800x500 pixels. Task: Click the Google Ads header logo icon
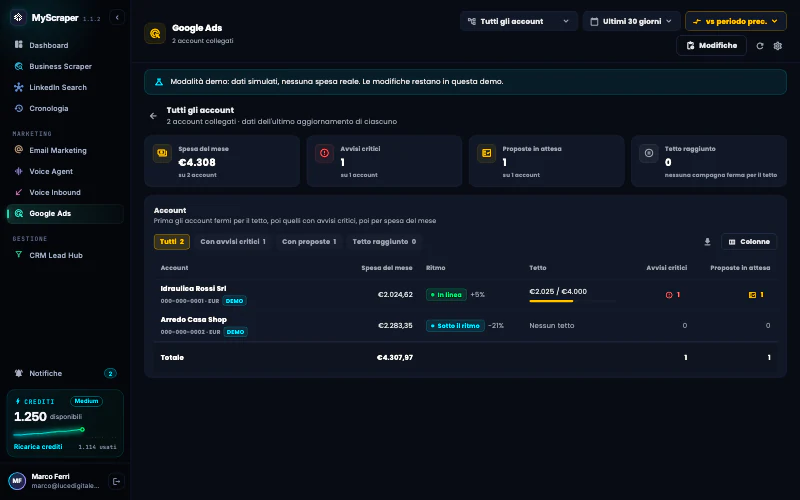(x=155, y=34)
